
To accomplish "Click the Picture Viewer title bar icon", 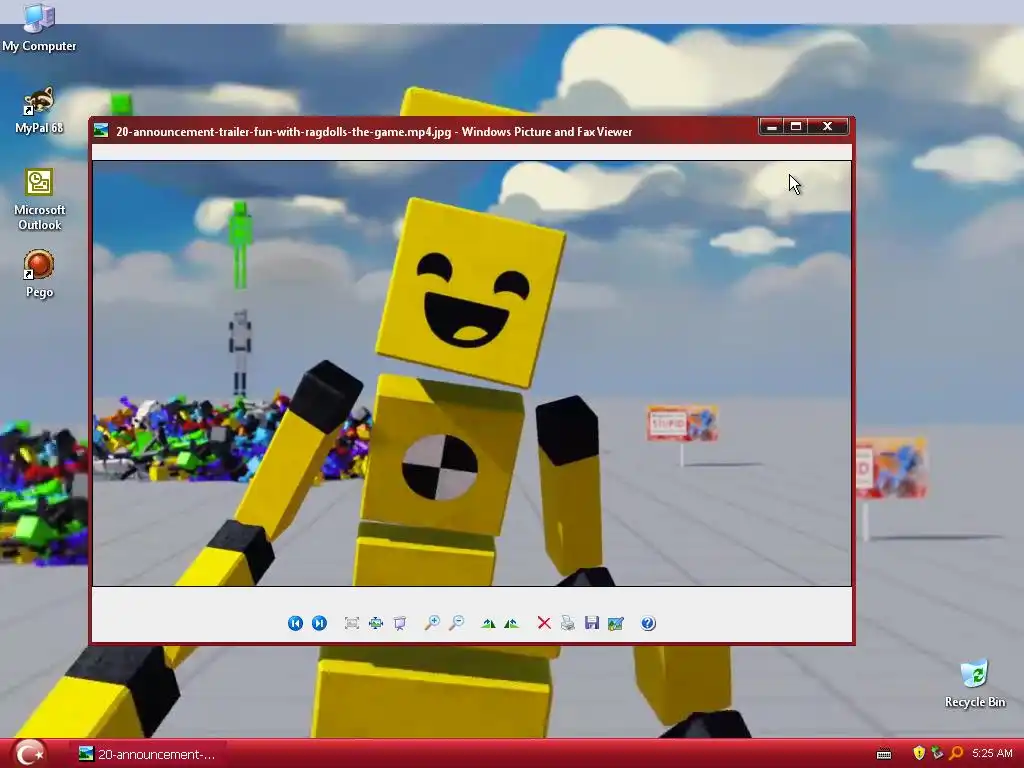I will (x=101, y=131).
